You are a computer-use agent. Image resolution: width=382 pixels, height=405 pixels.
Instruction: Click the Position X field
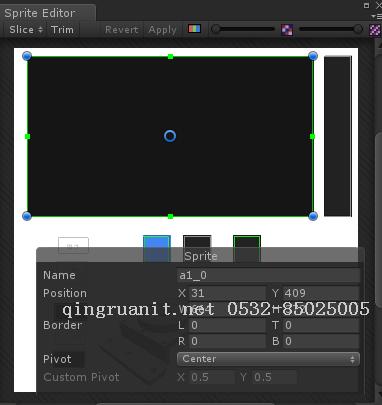click(228, 293)
